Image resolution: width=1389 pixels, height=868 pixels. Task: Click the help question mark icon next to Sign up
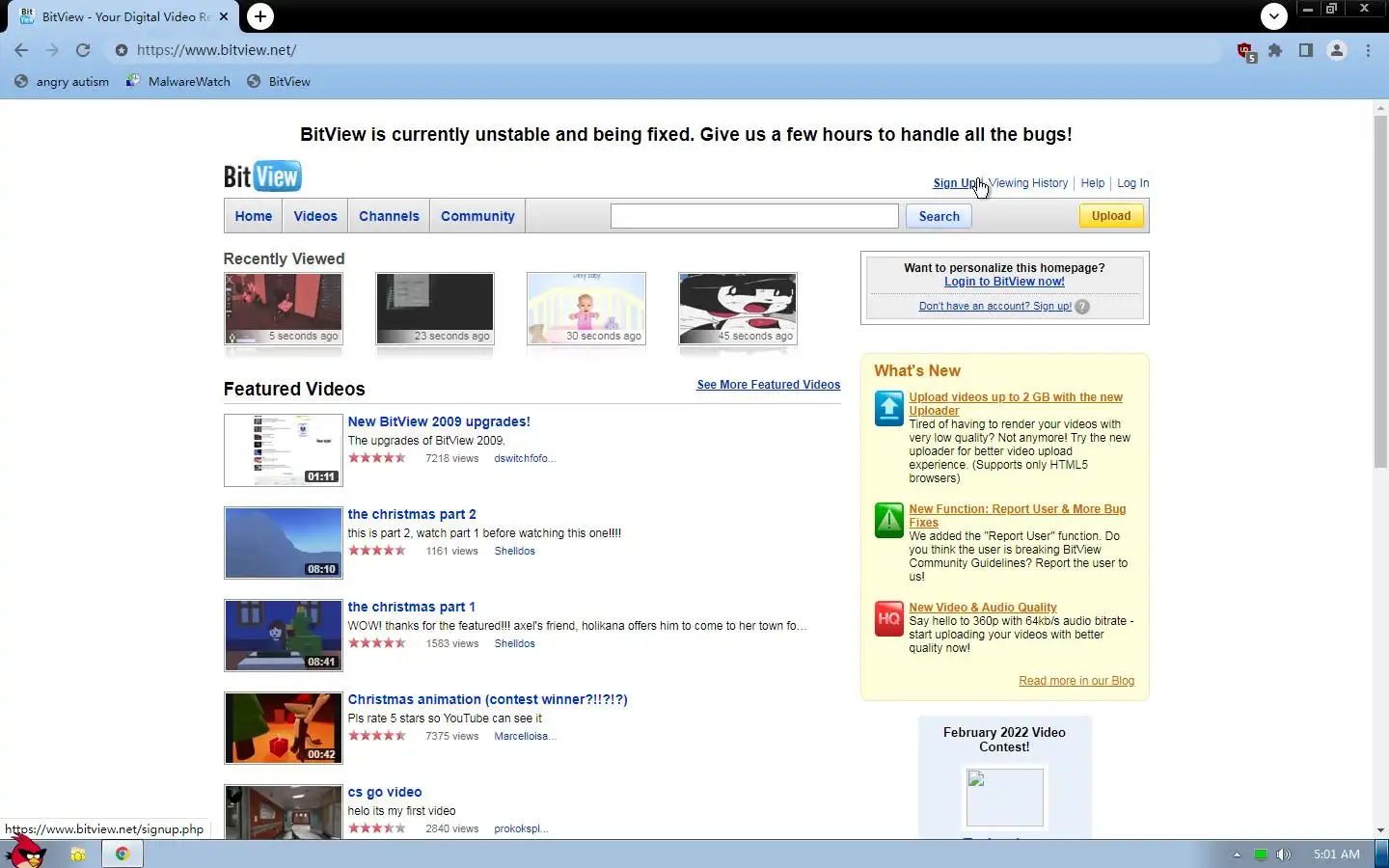(x=1082, y=307)
